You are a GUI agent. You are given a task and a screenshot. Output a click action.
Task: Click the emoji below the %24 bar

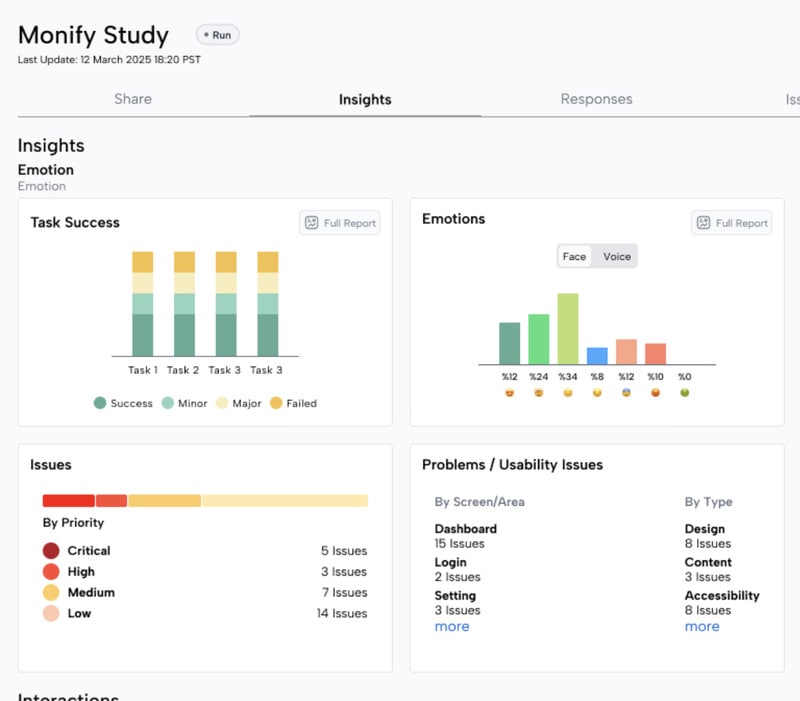pyautogui.click(x=539, y=393)
